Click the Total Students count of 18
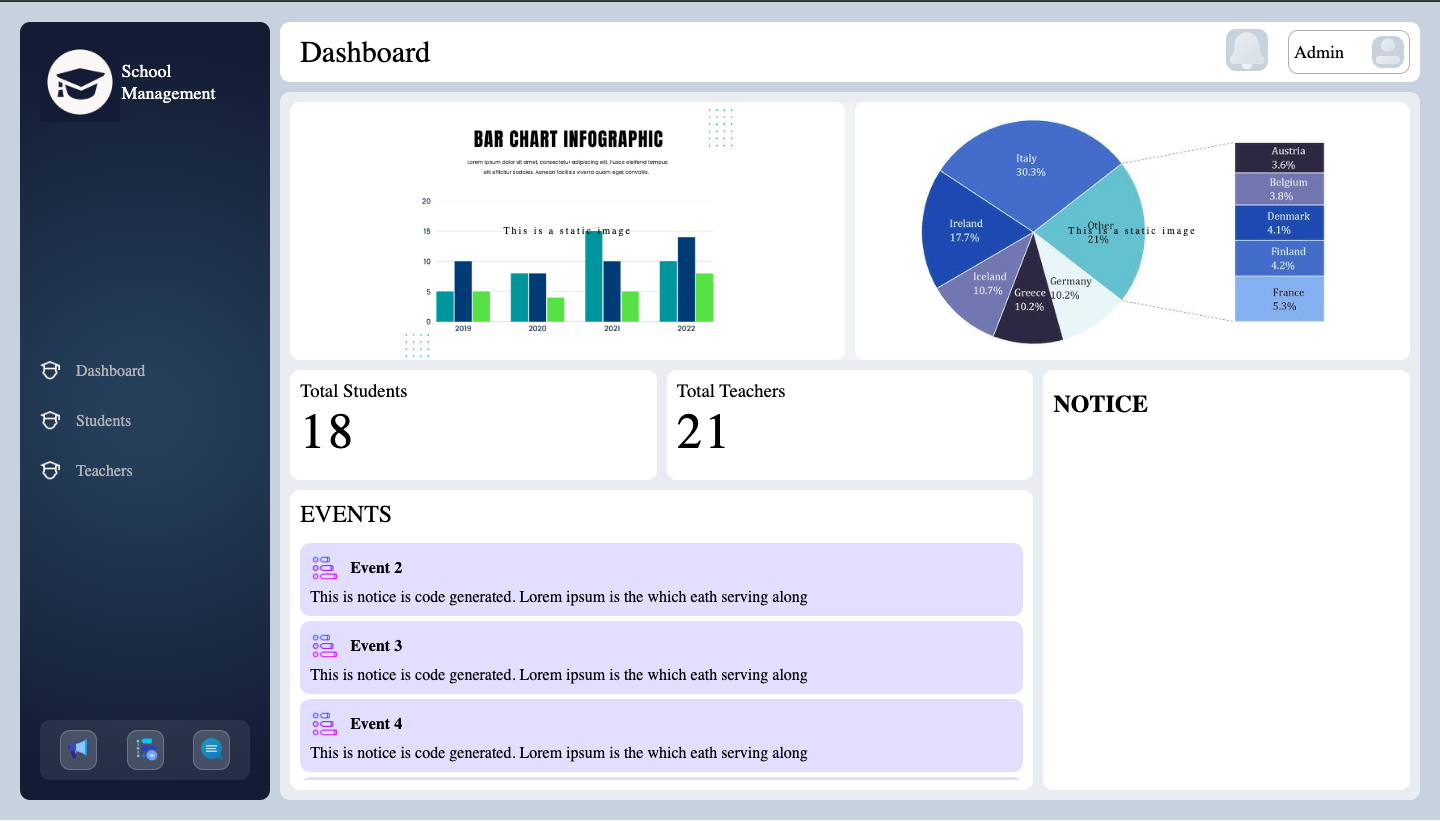 pos(327,432)
